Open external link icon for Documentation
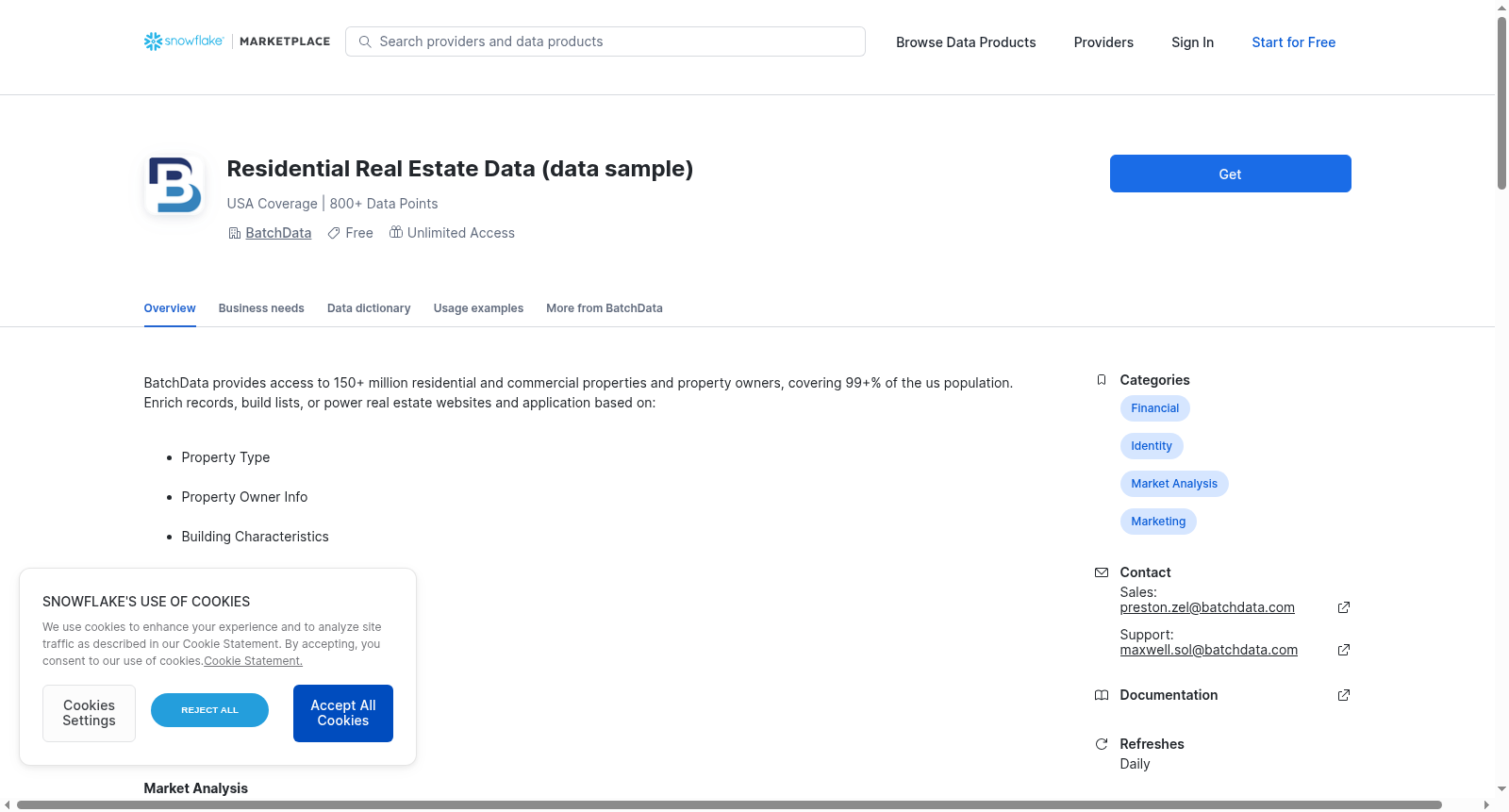The height and width of the screenshot is (812, 1509). point(1344,695)
